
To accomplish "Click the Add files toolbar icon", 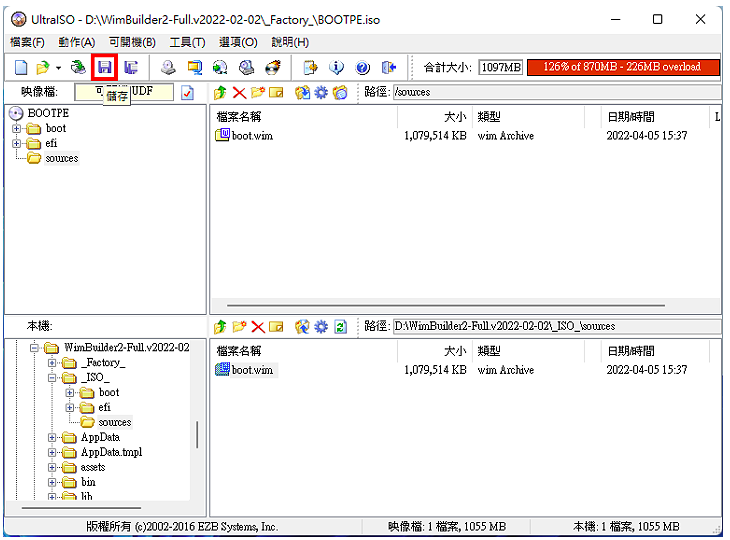I will [310, 68].
